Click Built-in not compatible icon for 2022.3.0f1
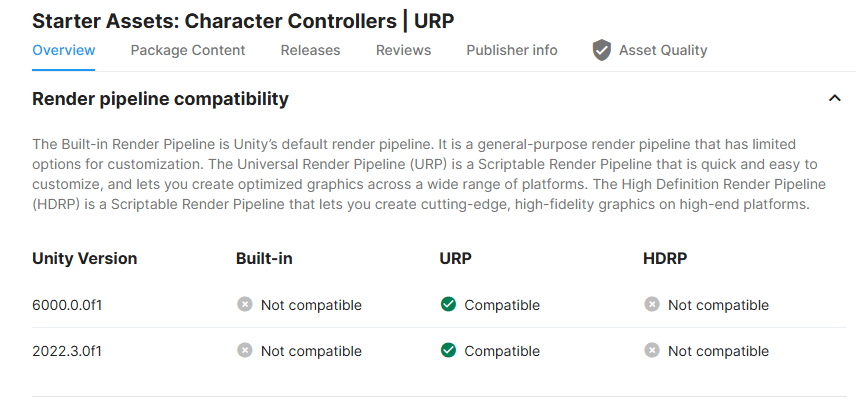856x413 pixels. [245, 350]
